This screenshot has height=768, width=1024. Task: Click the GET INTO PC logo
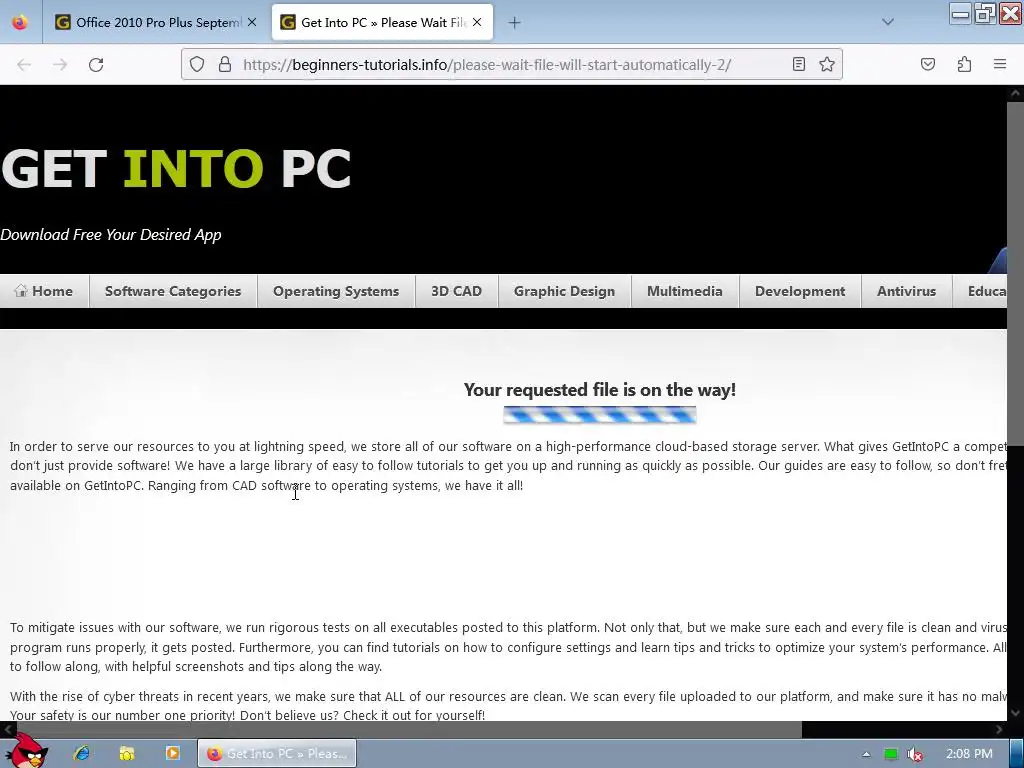(x=176, y=168)
